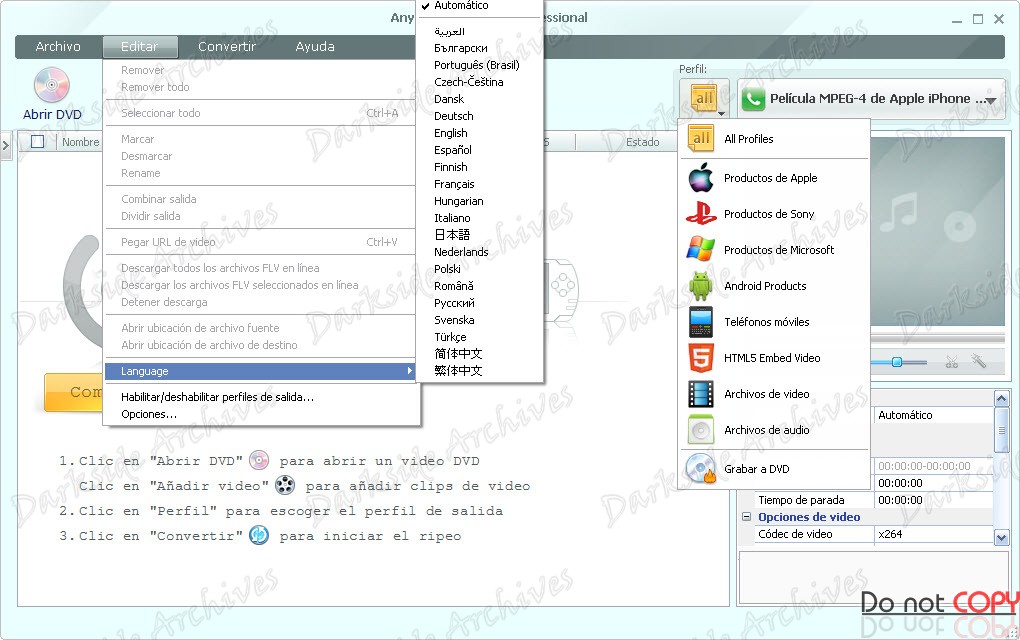Open the Ayuda menu
Image resolution: width=1020 pixels, height=640 pixels.
tap(315, 47)
